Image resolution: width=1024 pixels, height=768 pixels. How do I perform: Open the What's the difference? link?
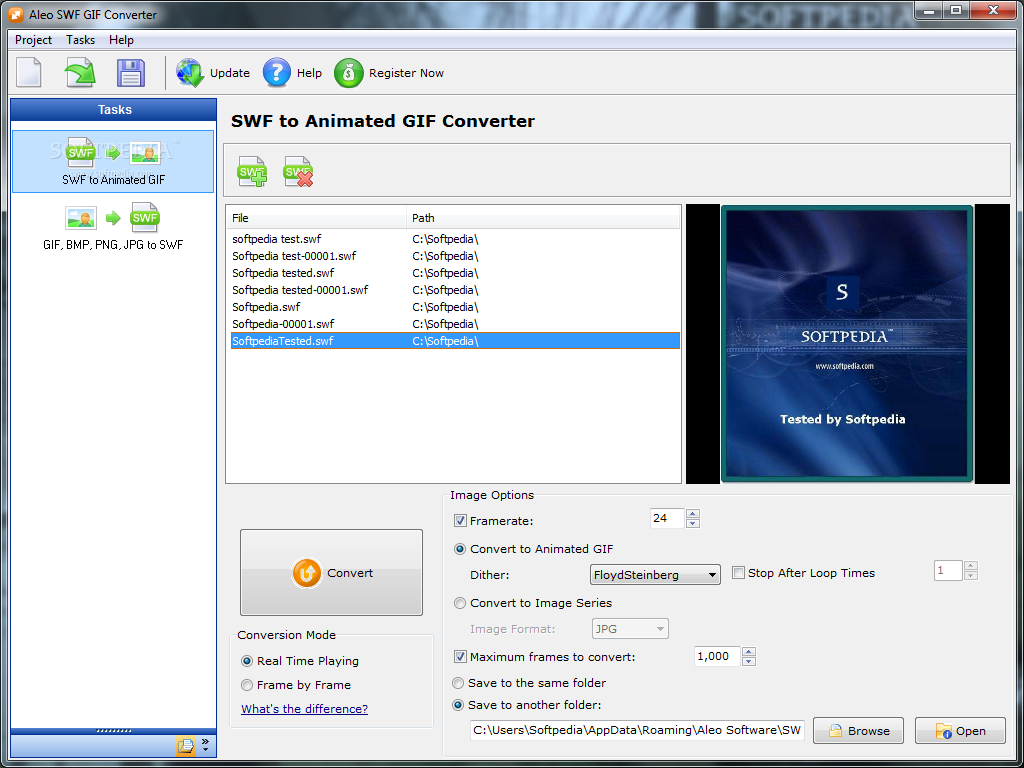pyautogui.click(x=304, y=709)
